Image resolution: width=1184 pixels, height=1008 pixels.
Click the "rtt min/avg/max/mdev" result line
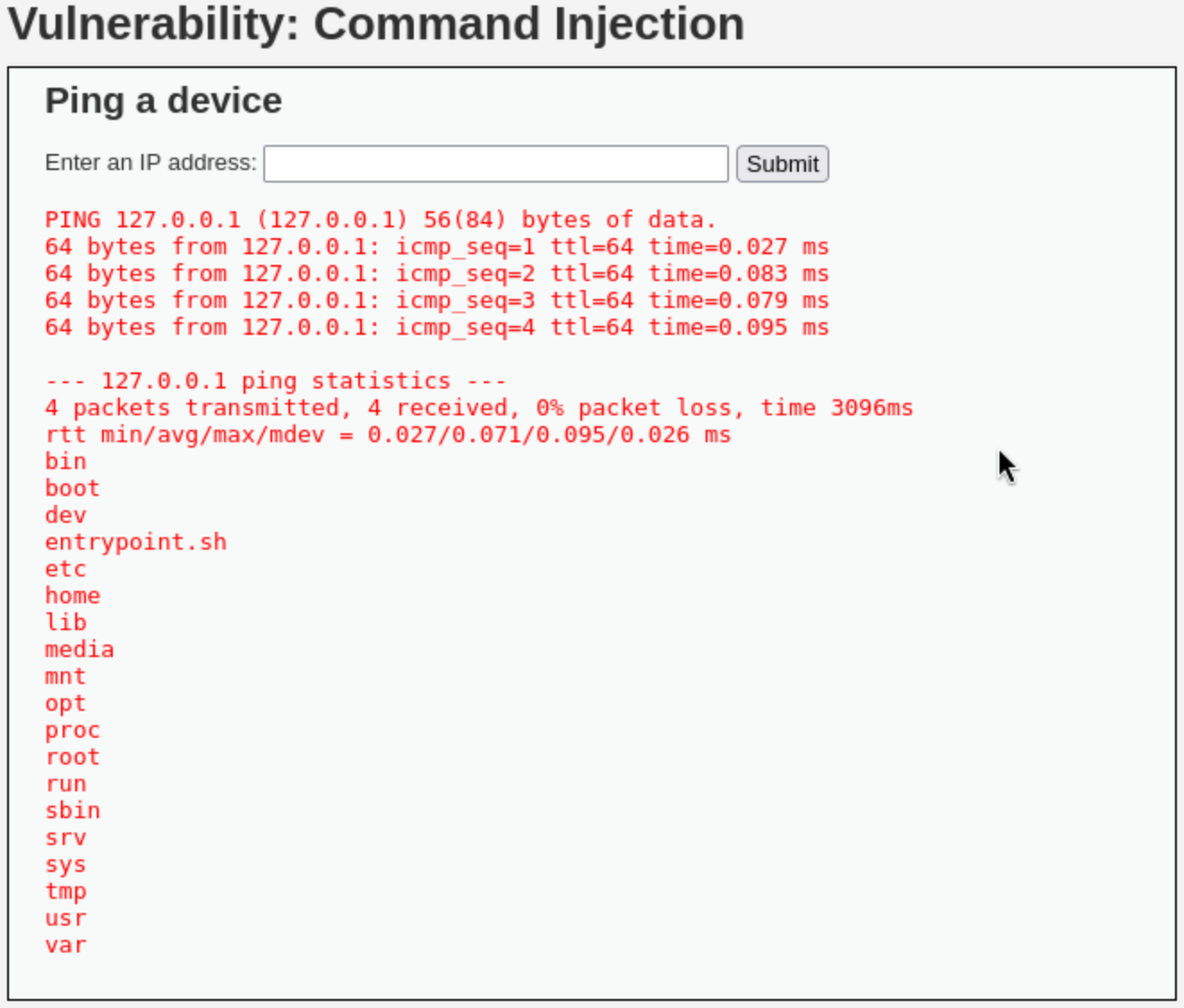pyautogui.click(x=388, y=435)
